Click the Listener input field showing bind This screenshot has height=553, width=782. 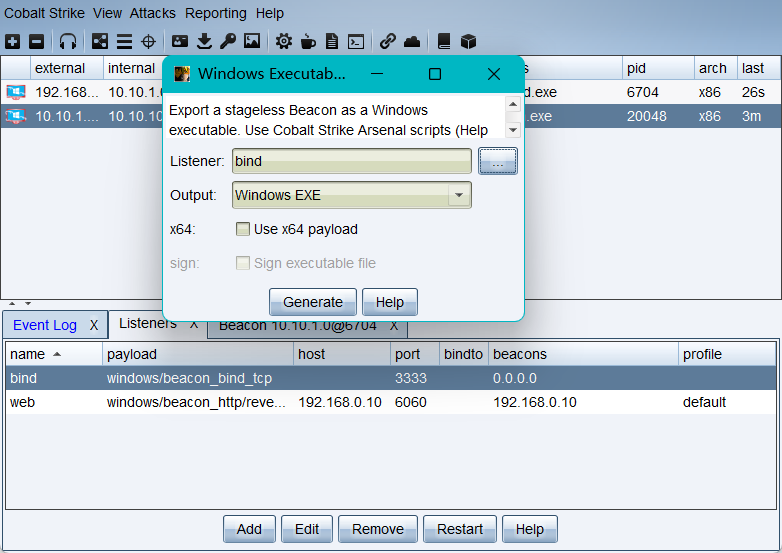click(x=352, y=161)
